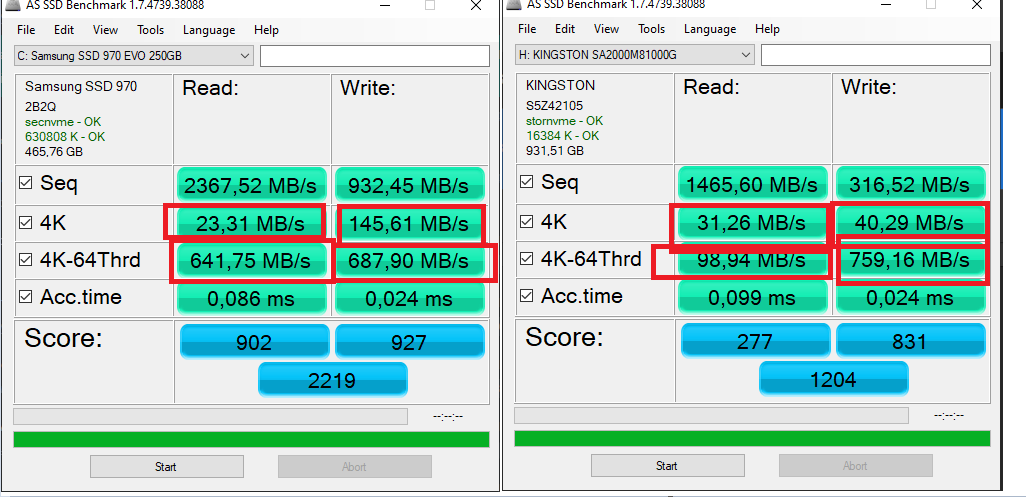Uncheck 4K test in Samsung window

tap(26, 222)
